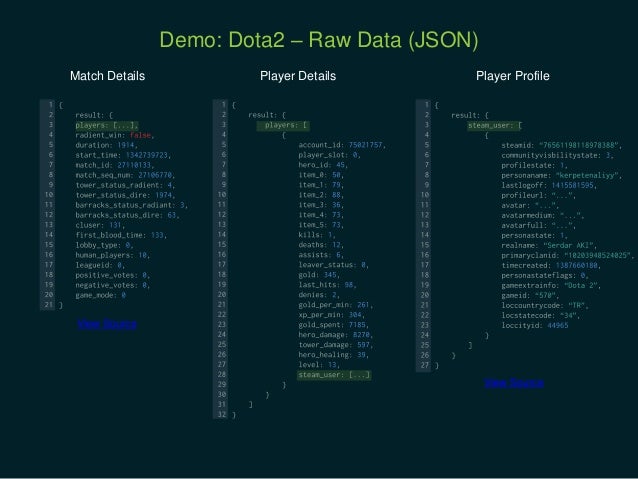The width and height of the screenshot is (638, 479).
Task: Click the assists: 6 line
Action: click(321, 255)
